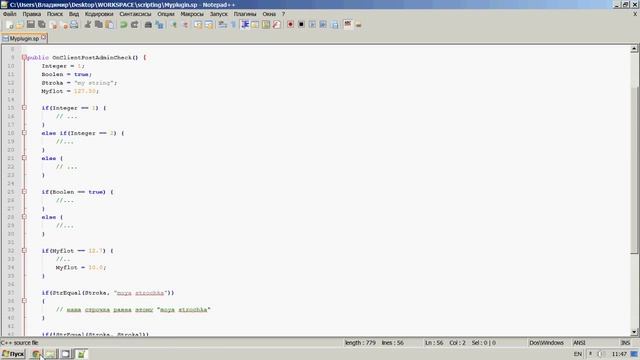Click the Redo toolbar icon
This screenshot has height=360, width=640.
click(134, 24)
